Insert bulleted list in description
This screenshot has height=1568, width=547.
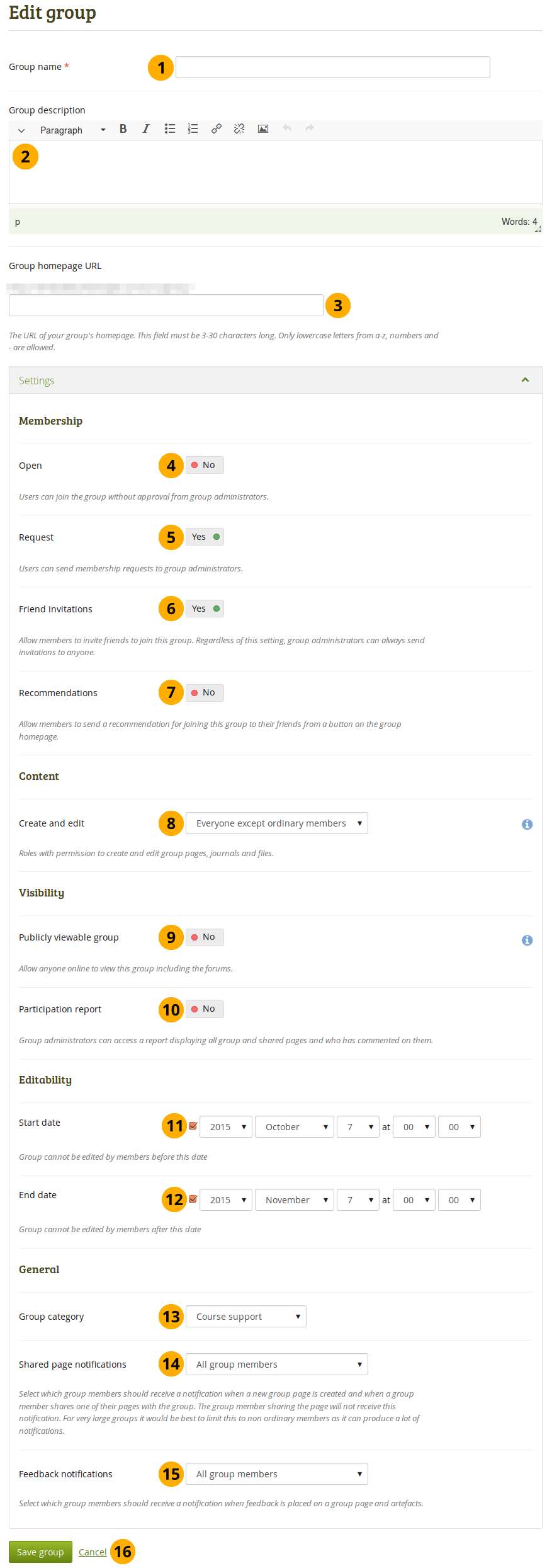click(170, 129)
